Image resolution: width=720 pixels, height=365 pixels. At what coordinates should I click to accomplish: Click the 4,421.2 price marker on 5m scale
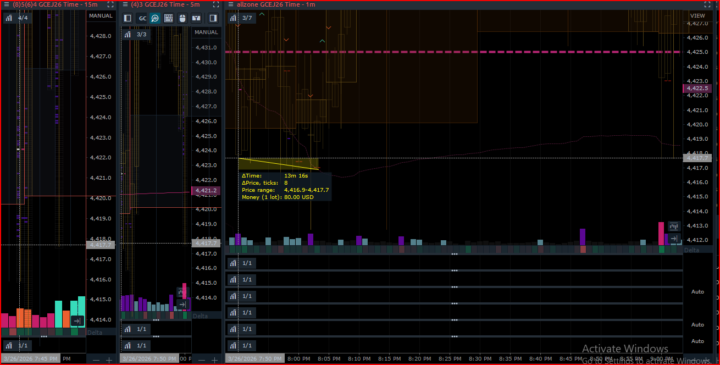coord(205,191)
